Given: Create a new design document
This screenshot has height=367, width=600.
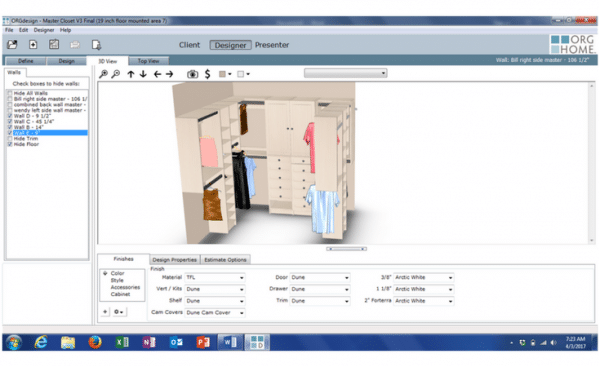Looking at the screenshot, I should tap(33, 45).
